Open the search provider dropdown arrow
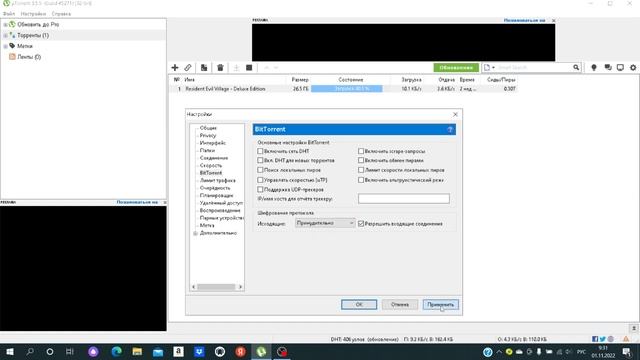This screenshot has width=640, height=360. 493,67
